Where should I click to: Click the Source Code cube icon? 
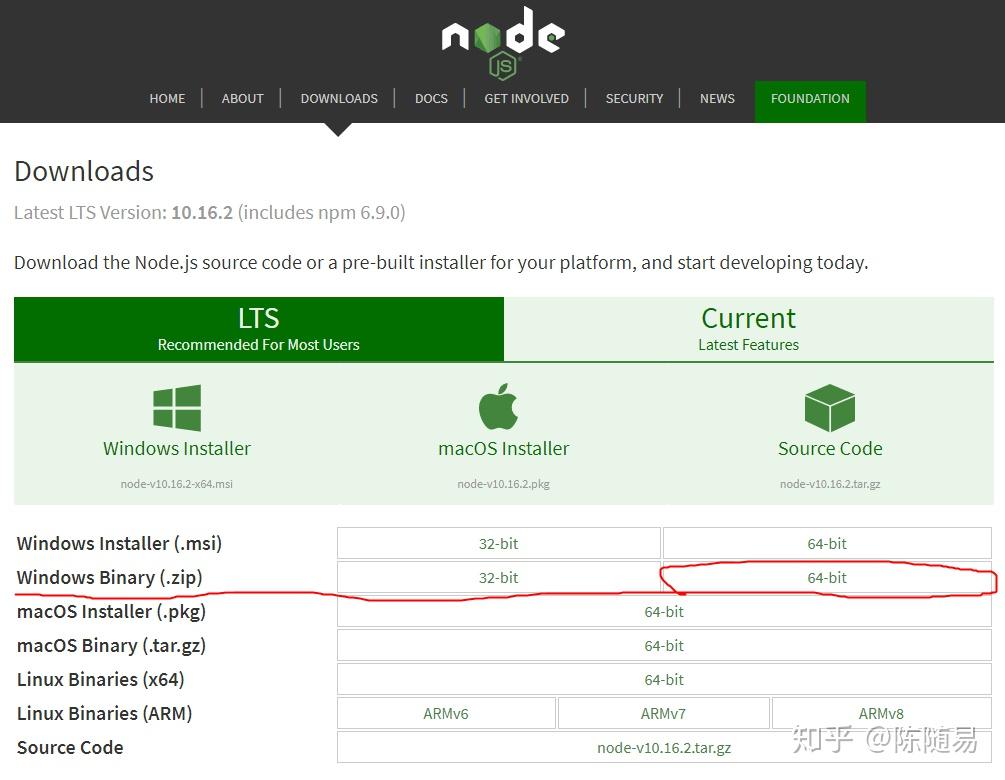tap(830, 408)
